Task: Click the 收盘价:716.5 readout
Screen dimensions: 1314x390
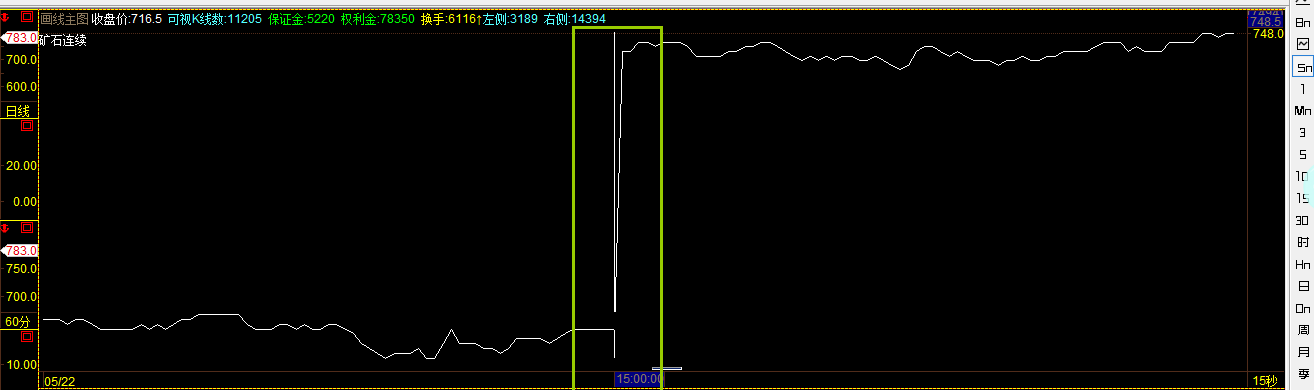Action: tap(126, 19)
